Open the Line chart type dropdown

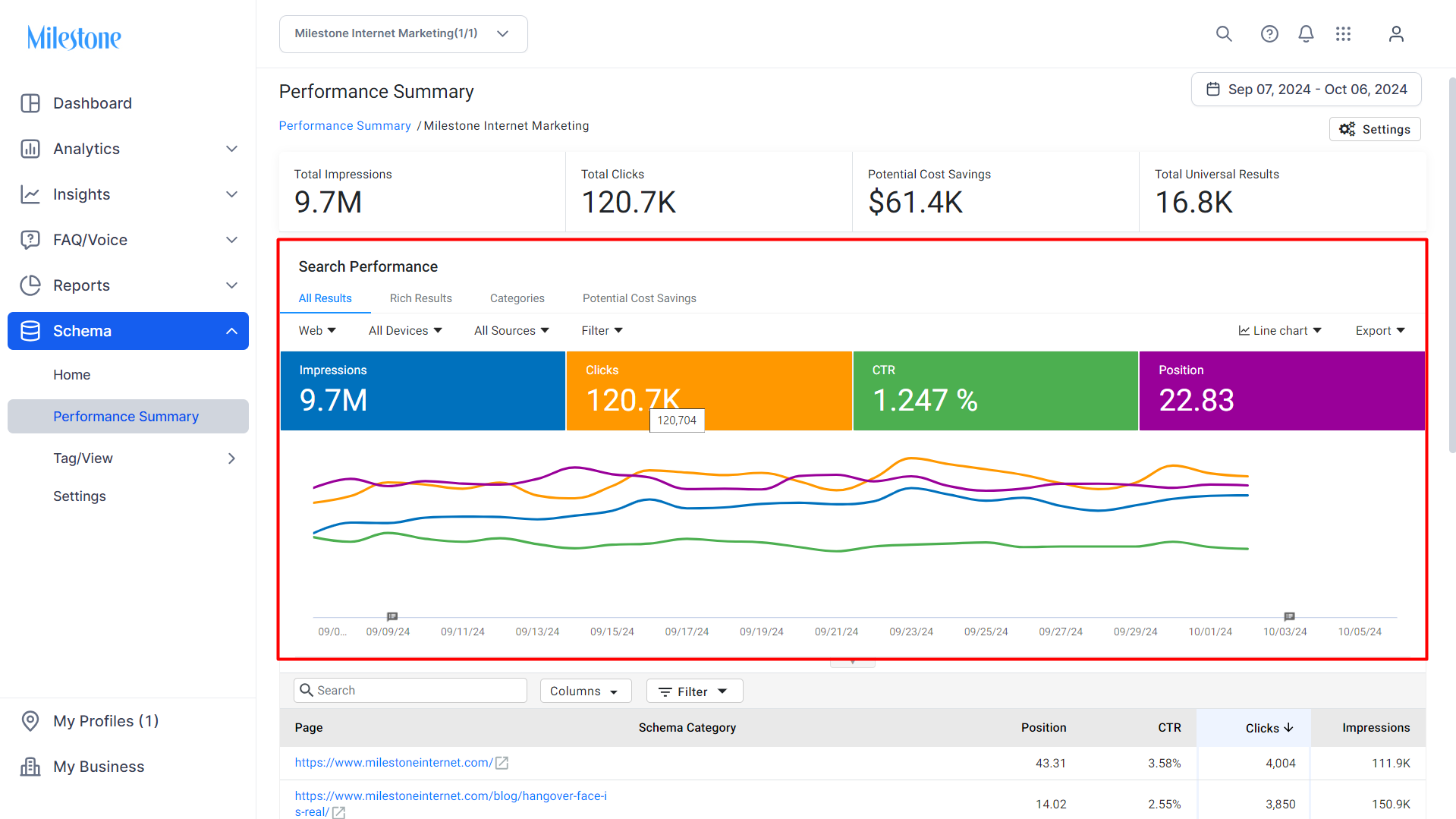1280,331
